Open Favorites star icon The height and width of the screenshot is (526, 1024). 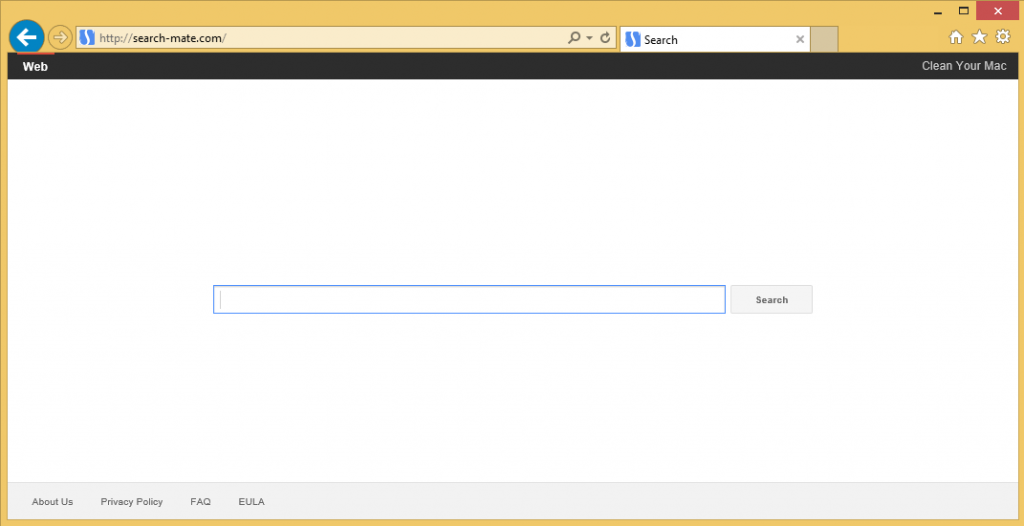point(979,37)
